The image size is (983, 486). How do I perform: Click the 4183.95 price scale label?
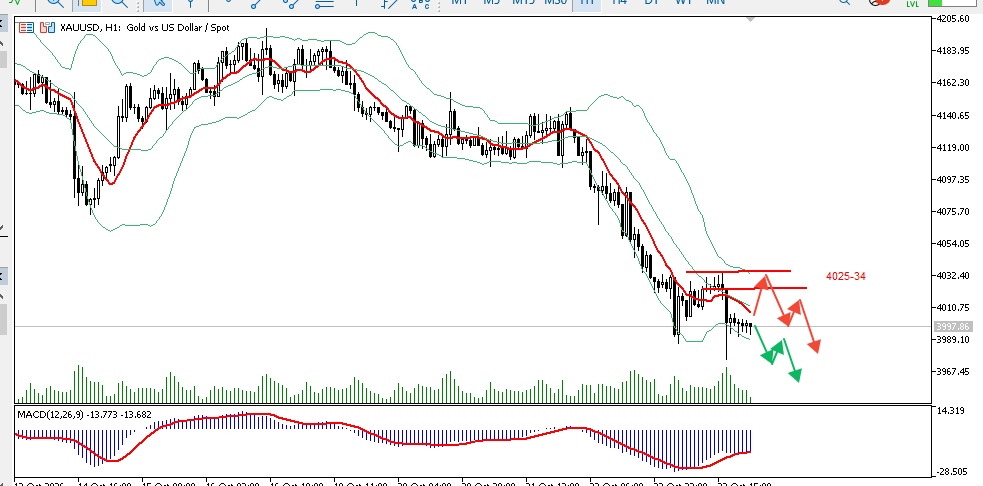954,50
